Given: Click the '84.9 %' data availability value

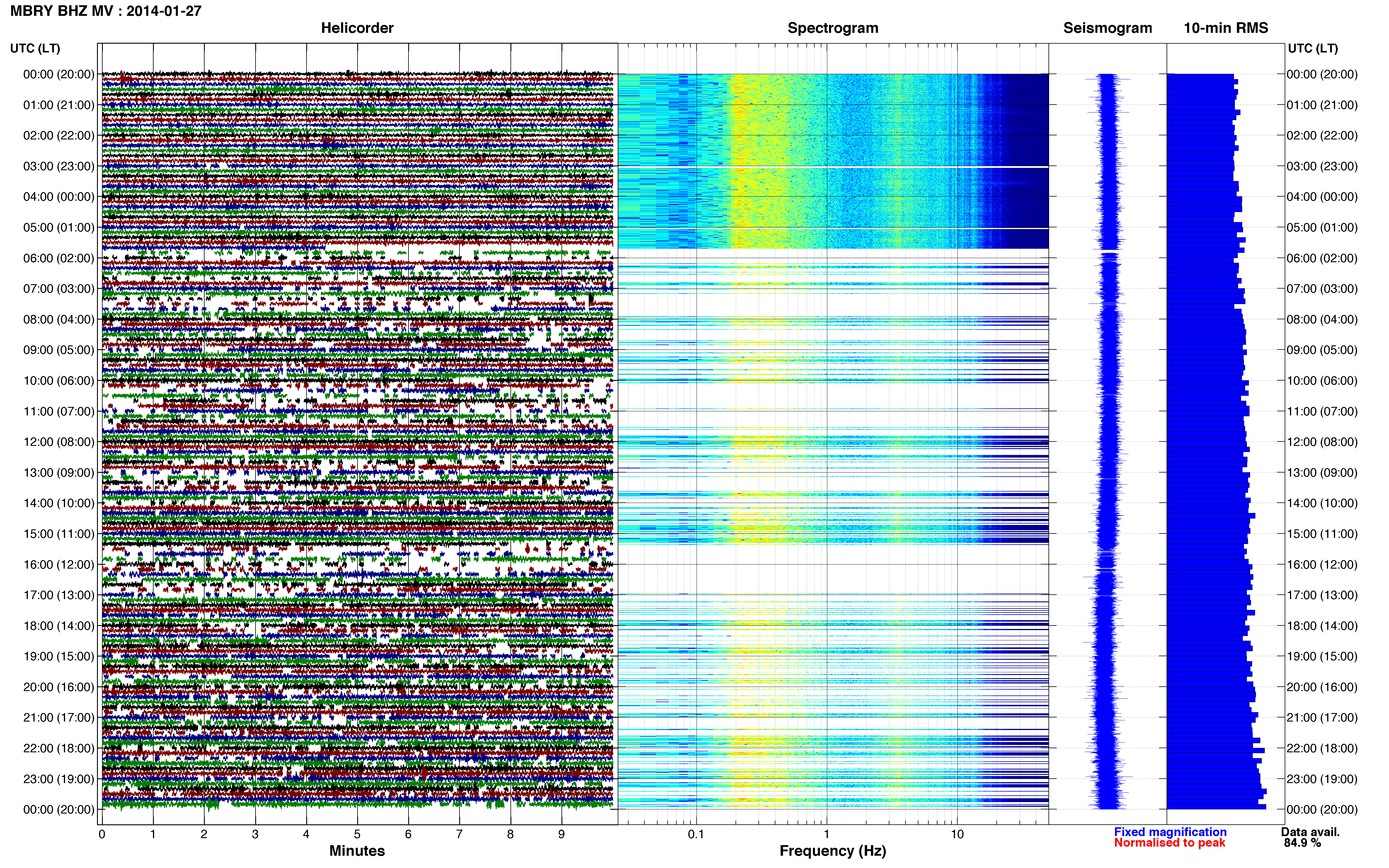Looking at the screenshot, I should pos(1303,843).
